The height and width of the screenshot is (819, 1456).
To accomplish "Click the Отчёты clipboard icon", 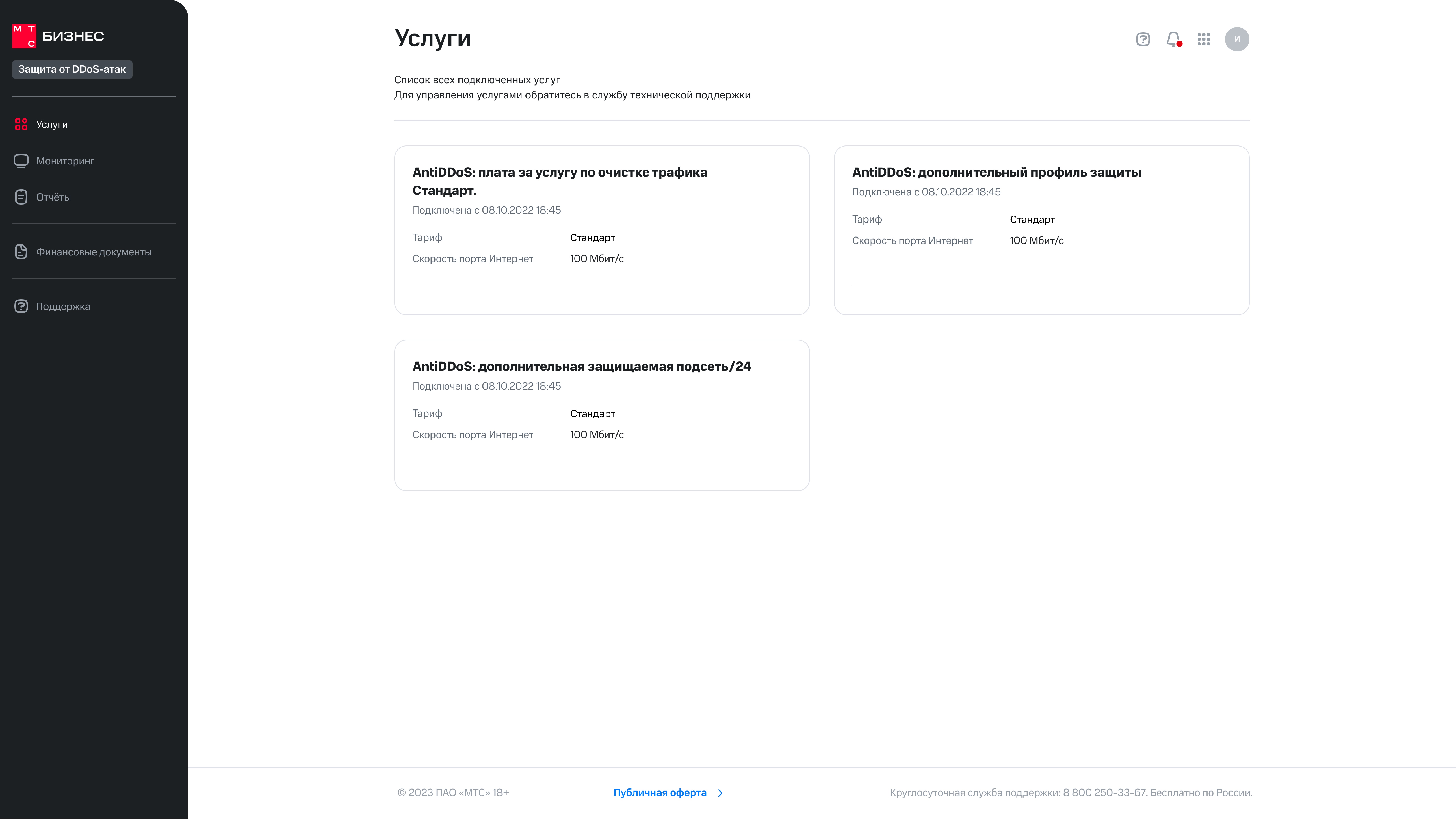I will [x=21, y=197].
